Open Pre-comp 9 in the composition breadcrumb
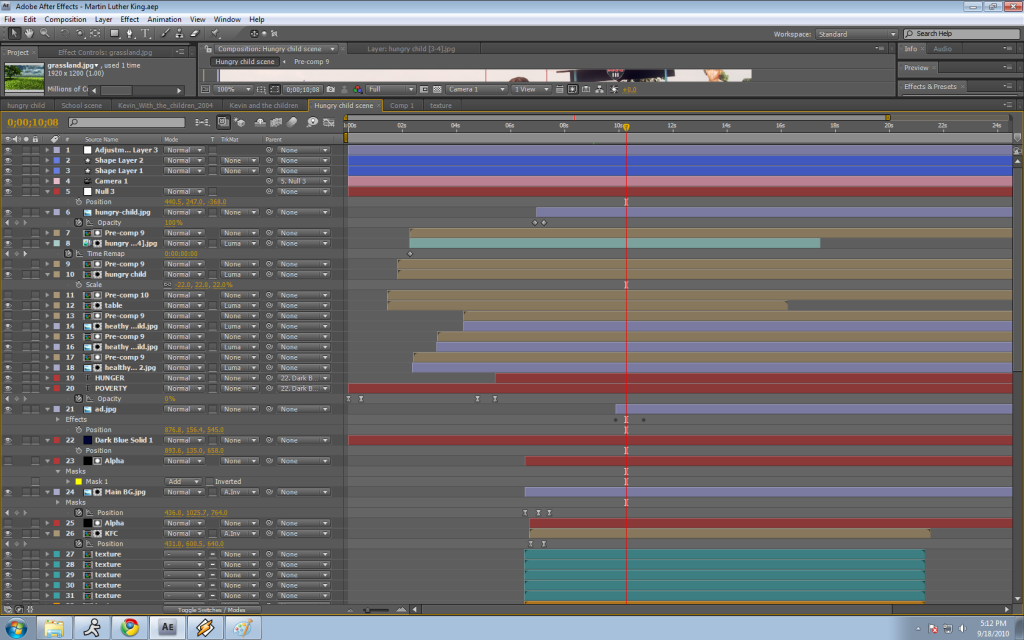The image size is (1024, 640). [311, 62]
